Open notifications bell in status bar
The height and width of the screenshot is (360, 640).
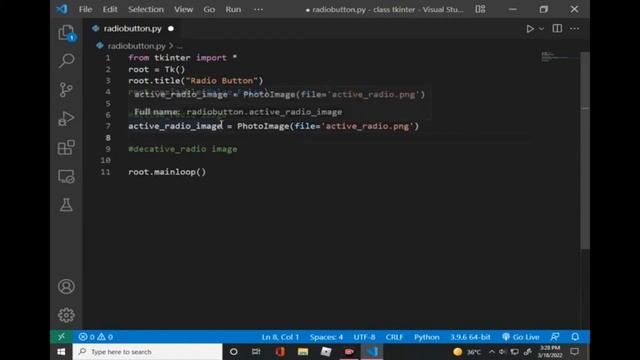pos(575,337)
